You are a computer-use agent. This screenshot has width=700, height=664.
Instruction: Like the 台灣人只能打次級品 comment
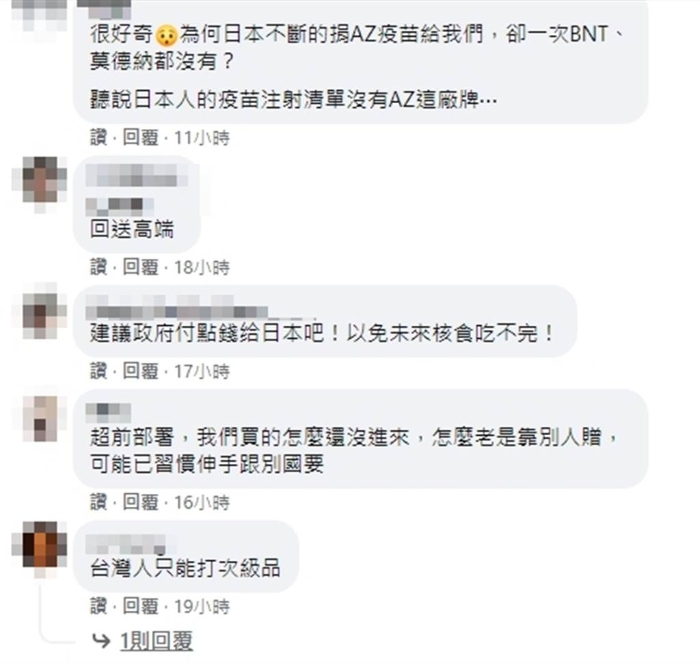[99, 606]
